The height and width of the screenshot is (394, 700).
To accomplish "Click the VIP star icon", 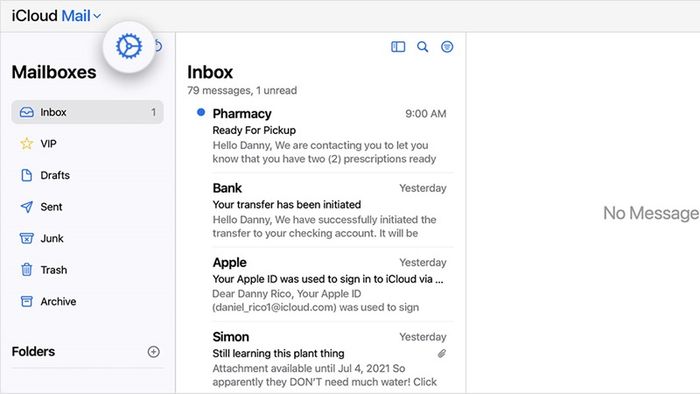I will pyautogui.click(x=27, y=144).
